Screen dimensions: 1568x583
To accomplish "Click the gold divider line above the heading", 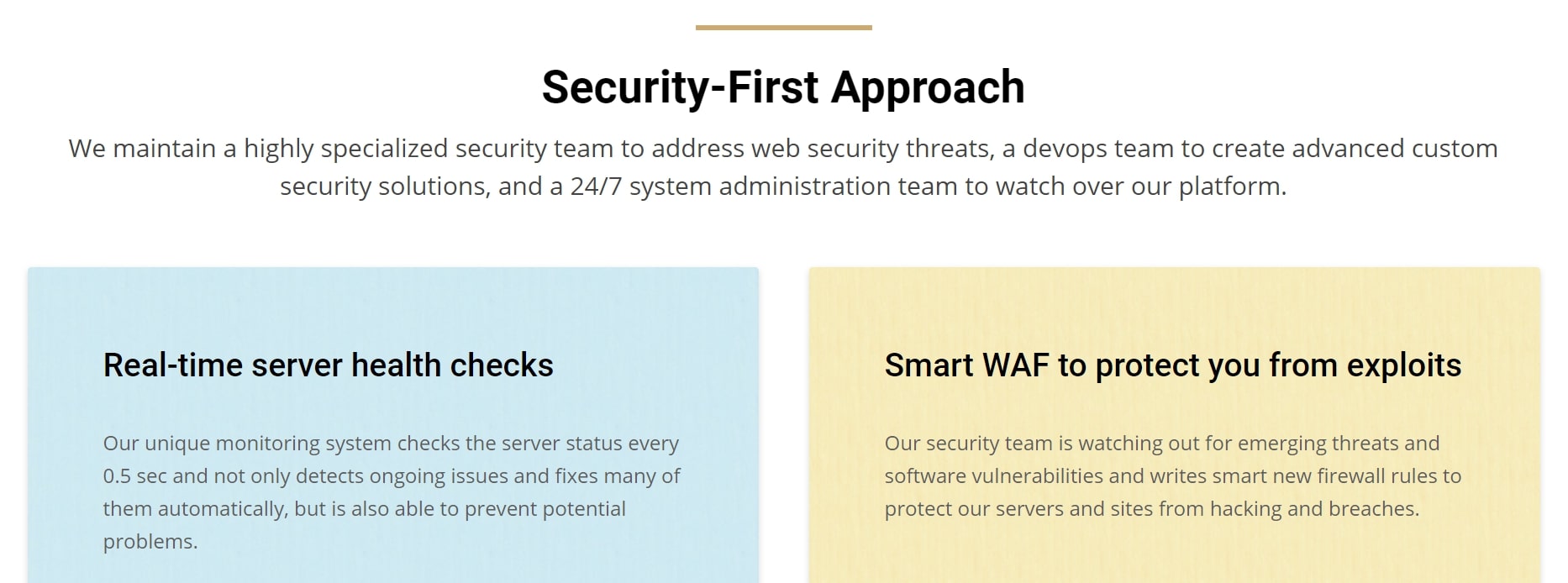I will (783, 28).
